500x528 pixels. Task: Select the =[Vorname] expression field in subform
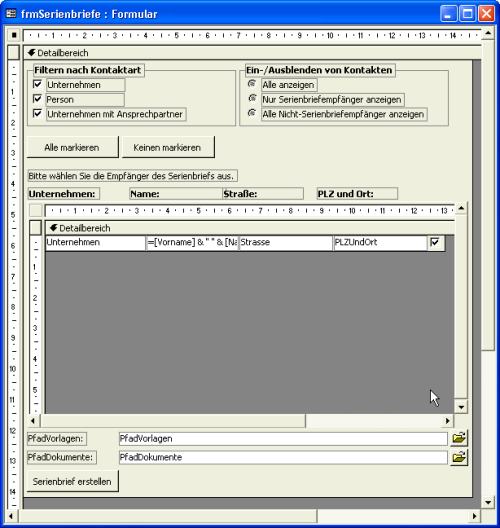point(192,242)
